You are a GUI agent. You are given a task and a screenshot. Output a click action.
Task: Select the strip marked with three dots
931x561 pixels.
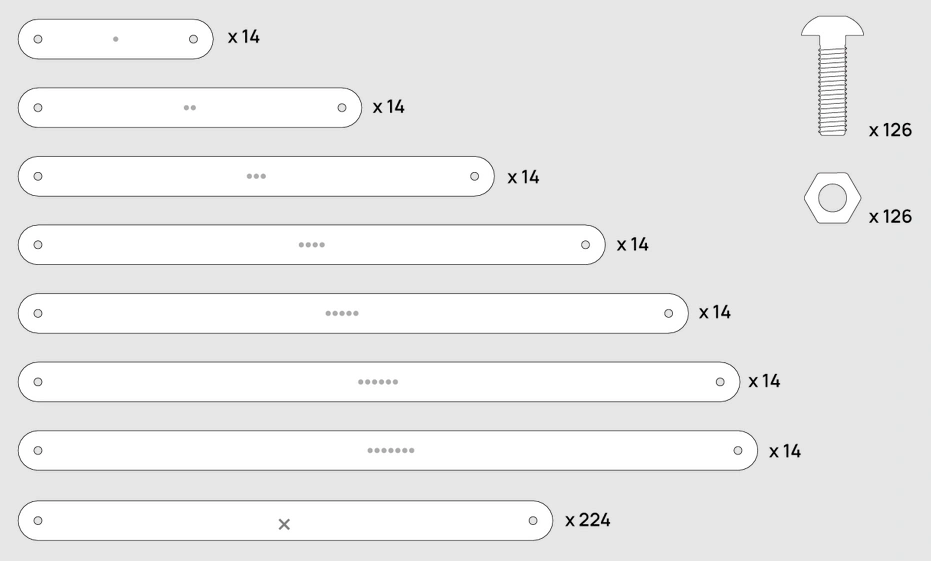(256, 176)
